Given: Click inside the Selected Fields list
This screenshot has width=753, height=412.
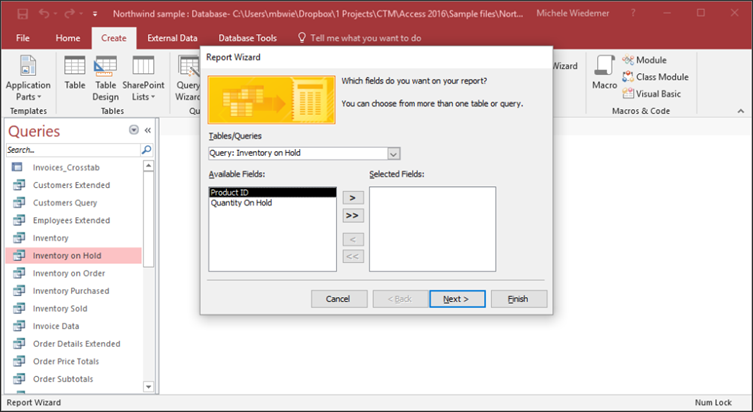Looking at the screenshot, I should pyautogui.click(x=432, y=229).
